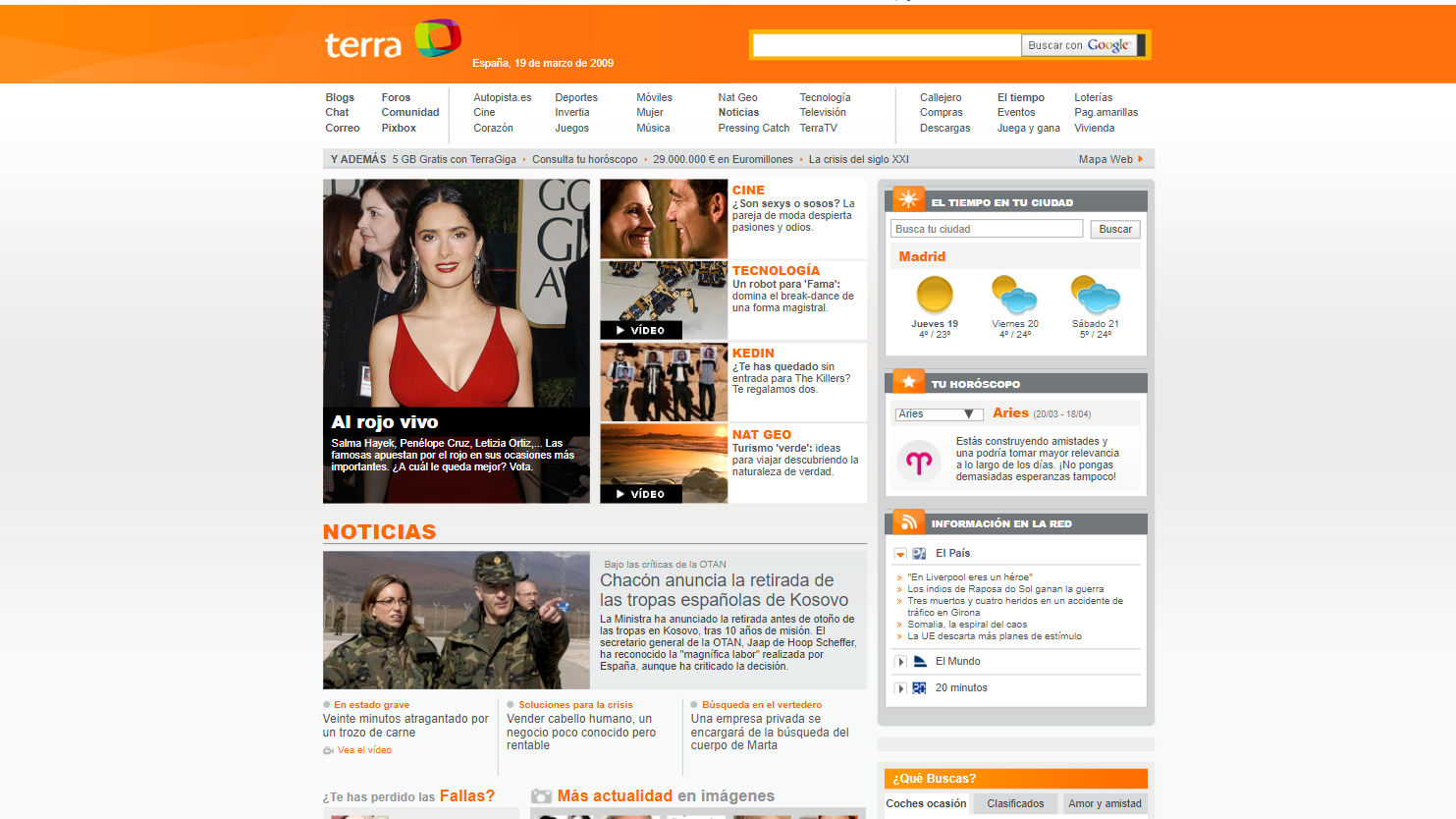
Task: Select the Clasificados tab
Action: point(1015,803)
